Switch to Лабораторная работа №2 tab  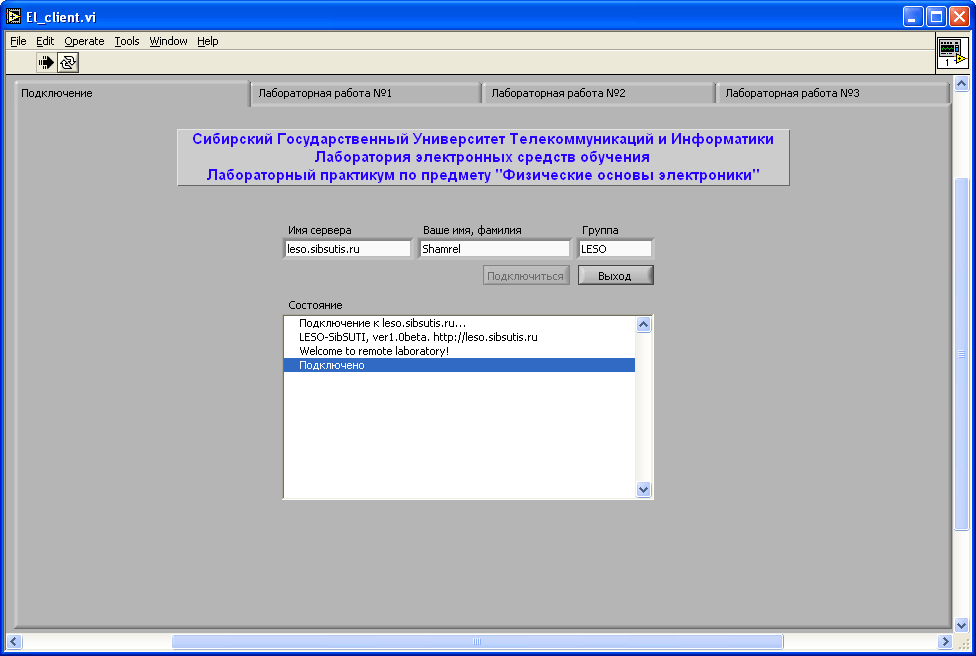[x=599, y=94]
